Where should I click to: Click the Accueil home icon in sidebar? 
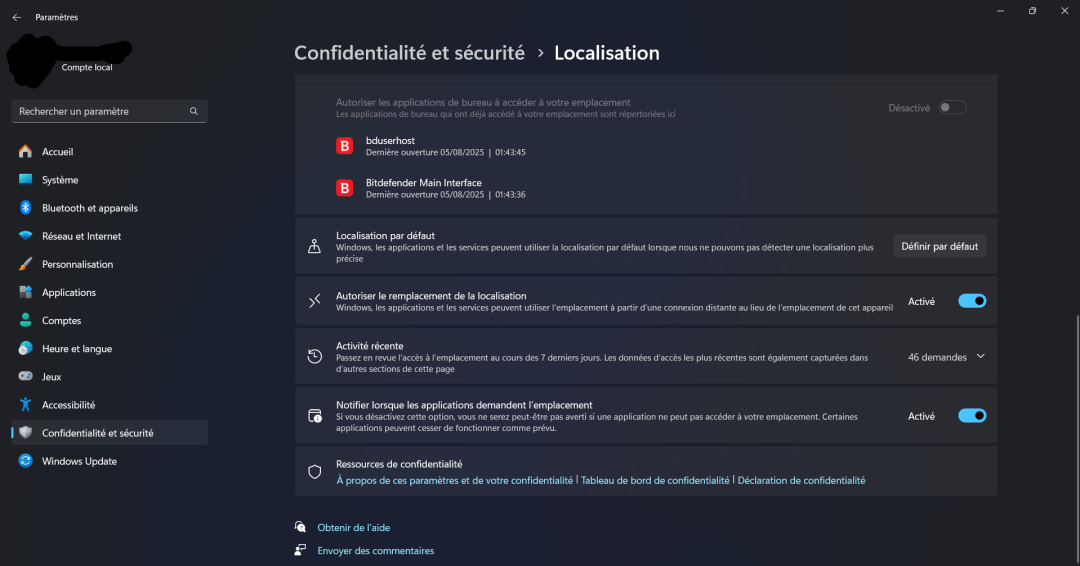pyautogui.click(x=25, y=151)
